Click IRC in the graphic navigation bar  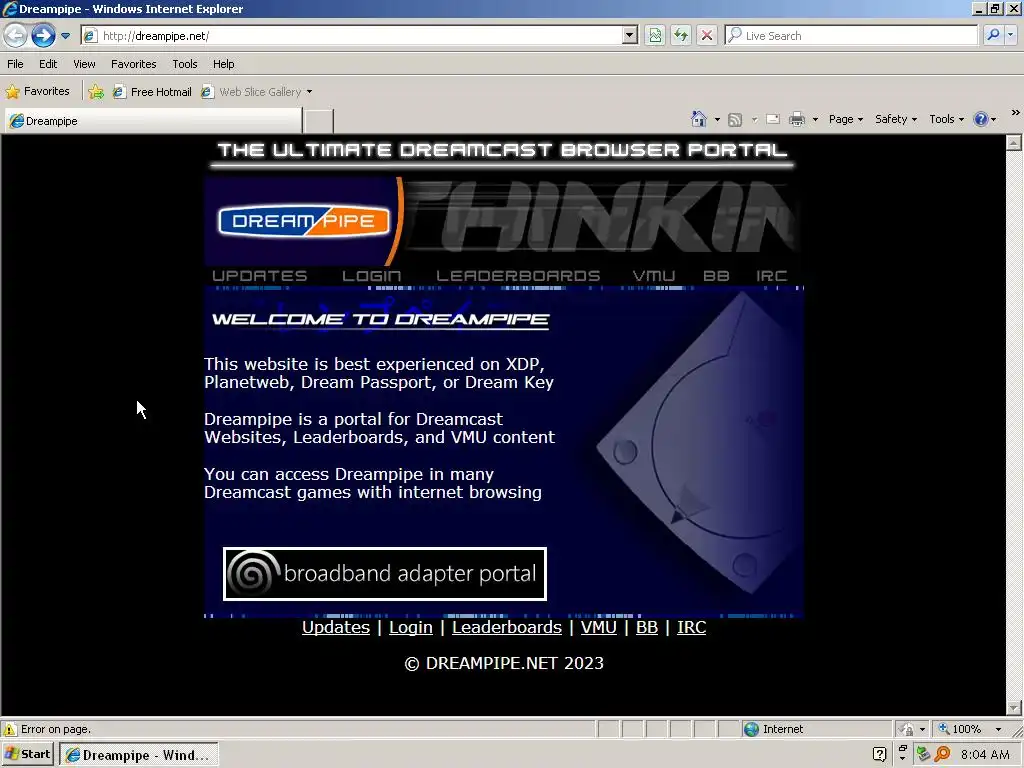click(x=771, y=276)
